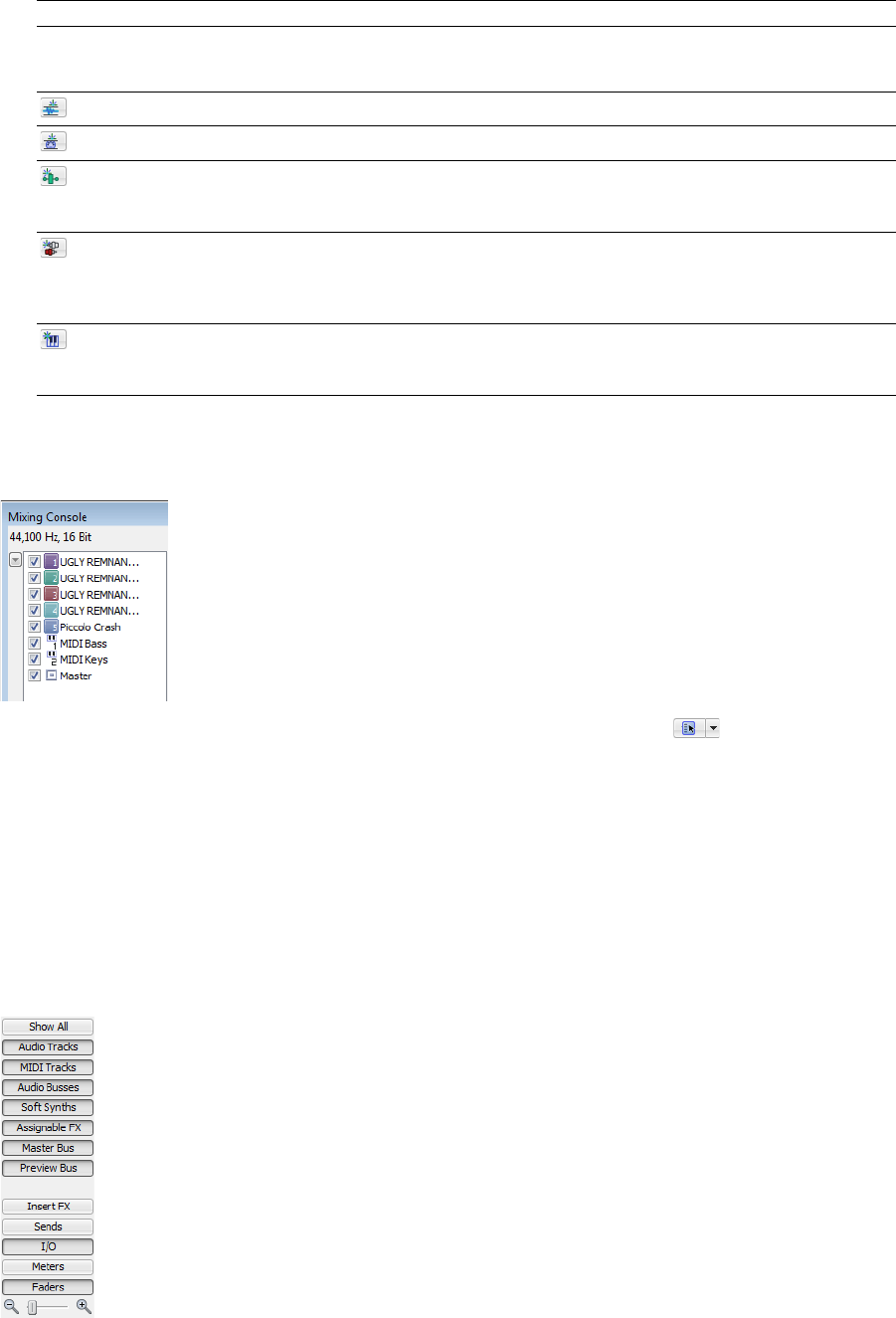Uncheck track 1 UGLY REMNAN checkbox
The height and width of the screenshot is (1318, 896).
click(35, 561)
